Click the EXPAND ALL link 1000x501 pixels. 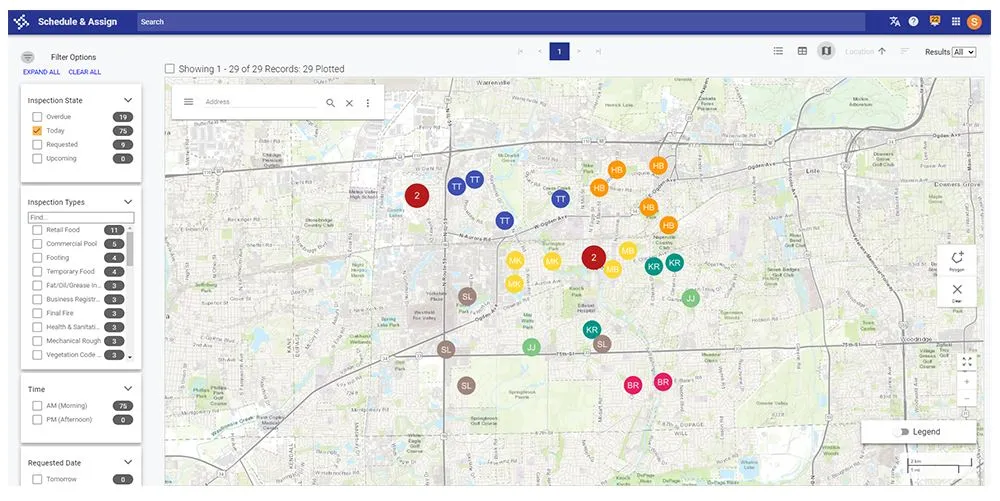(41, 72)
